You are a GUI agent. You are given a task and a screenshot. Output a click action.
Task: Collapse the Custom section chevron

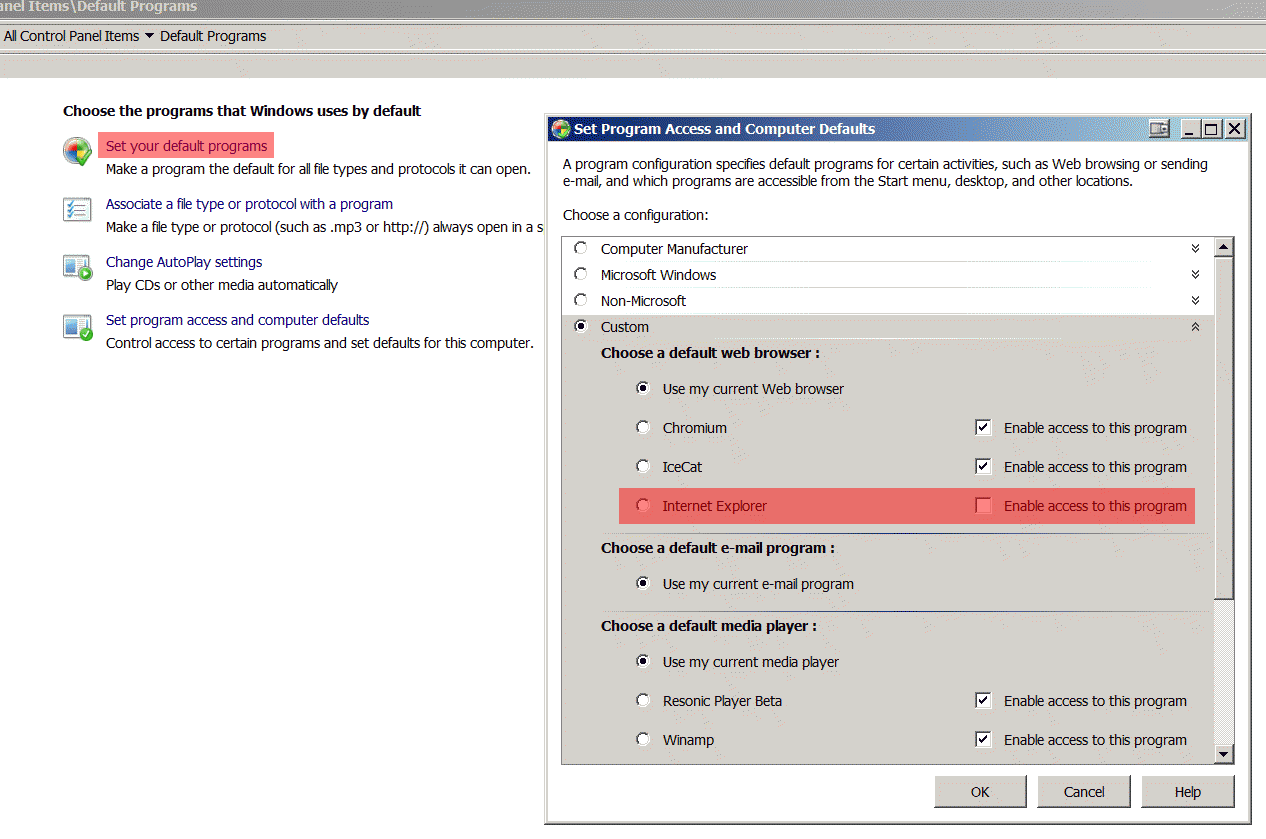(x=1195, y=326)
